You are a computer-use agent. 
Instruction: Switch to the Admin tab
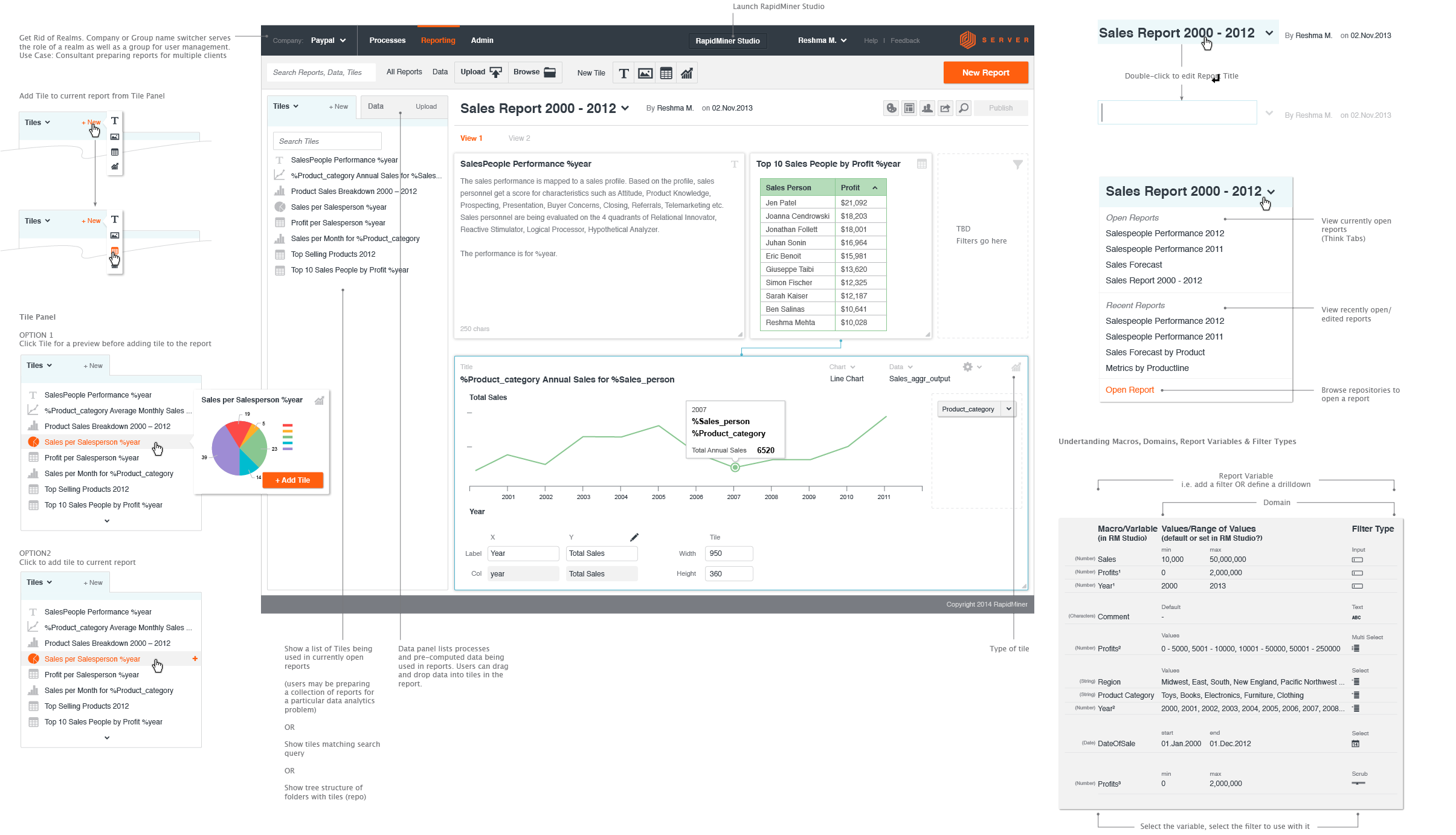click(x=482, y=40)
